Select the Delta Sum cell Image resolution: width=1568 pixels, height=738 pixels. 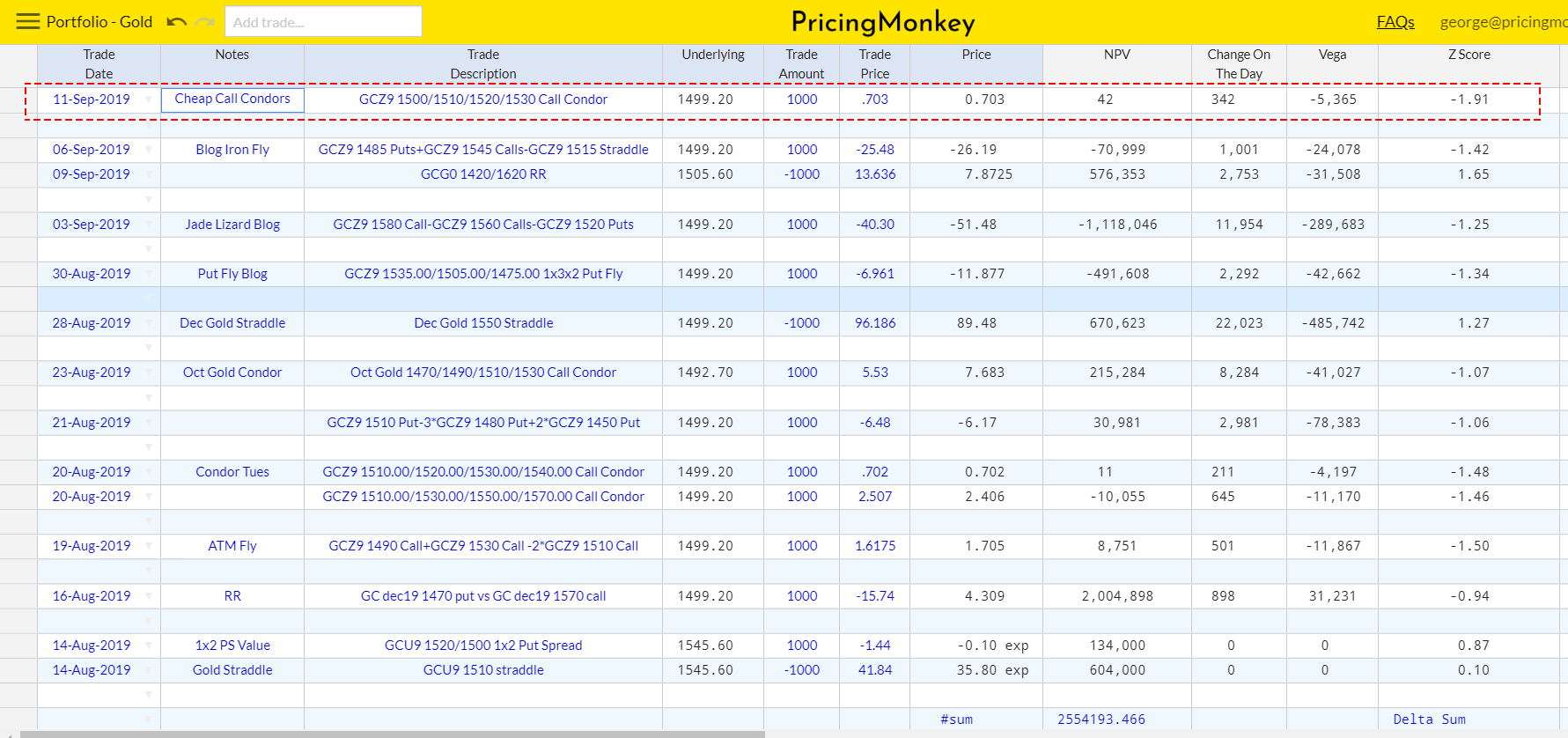coord(1469,720)
